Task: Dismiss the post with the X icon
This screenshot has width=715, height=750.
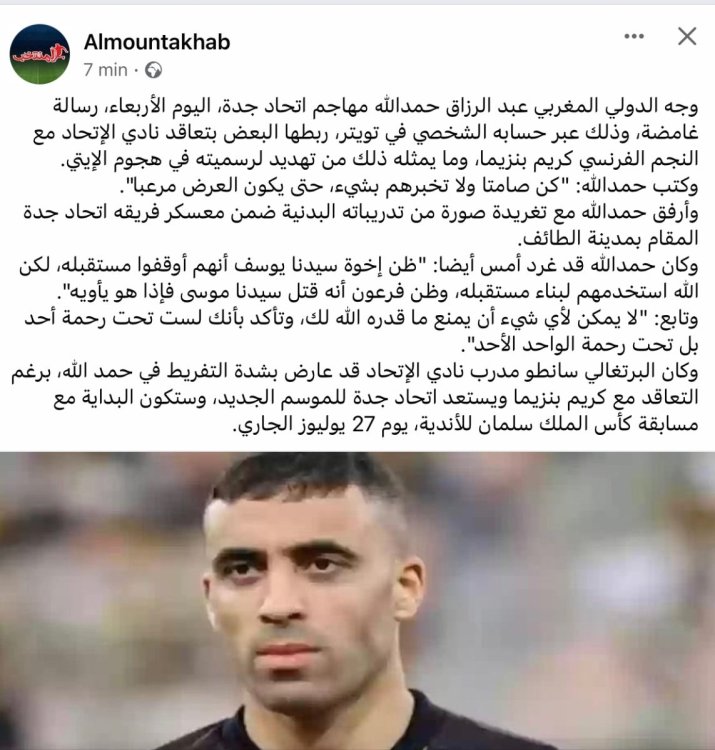Action: (x=687, y=36)
